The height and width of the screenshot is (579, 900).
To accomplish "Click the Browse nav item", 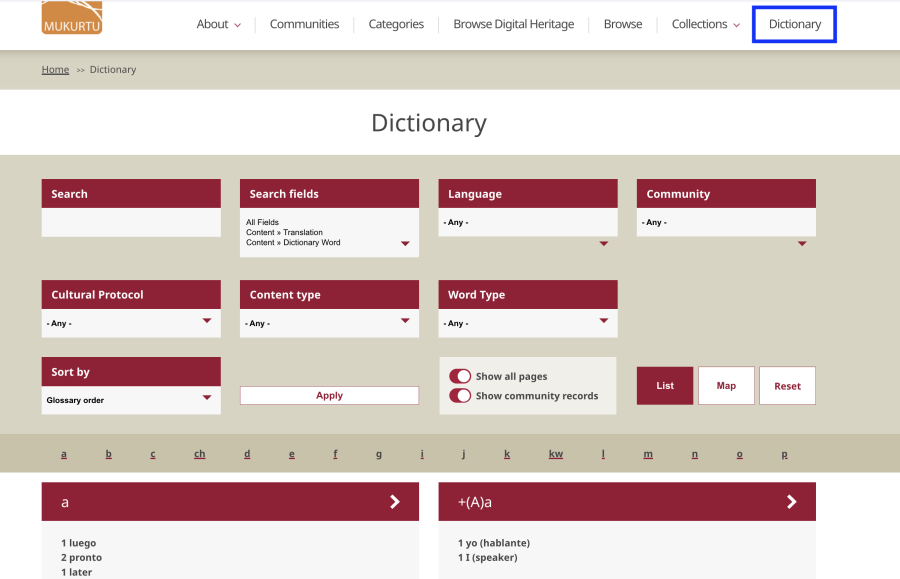I will tap(623, 24).
